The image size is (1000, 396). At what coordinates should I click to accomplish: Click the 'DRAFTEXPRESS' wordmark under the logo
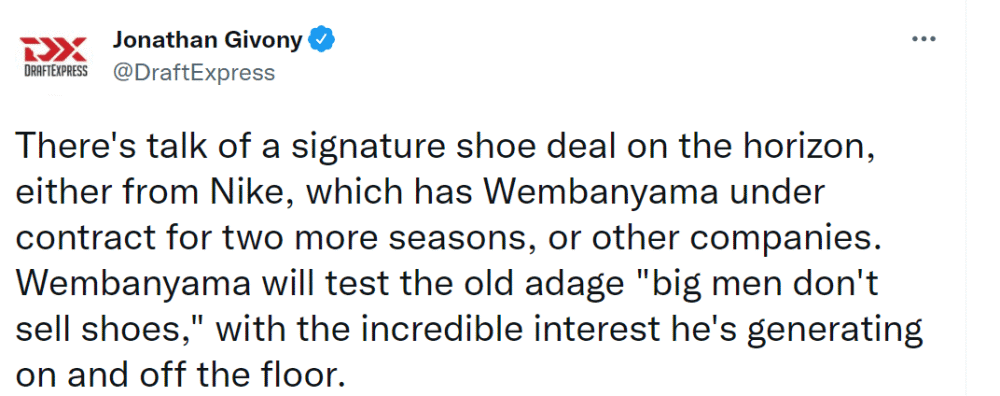(53, 71)
